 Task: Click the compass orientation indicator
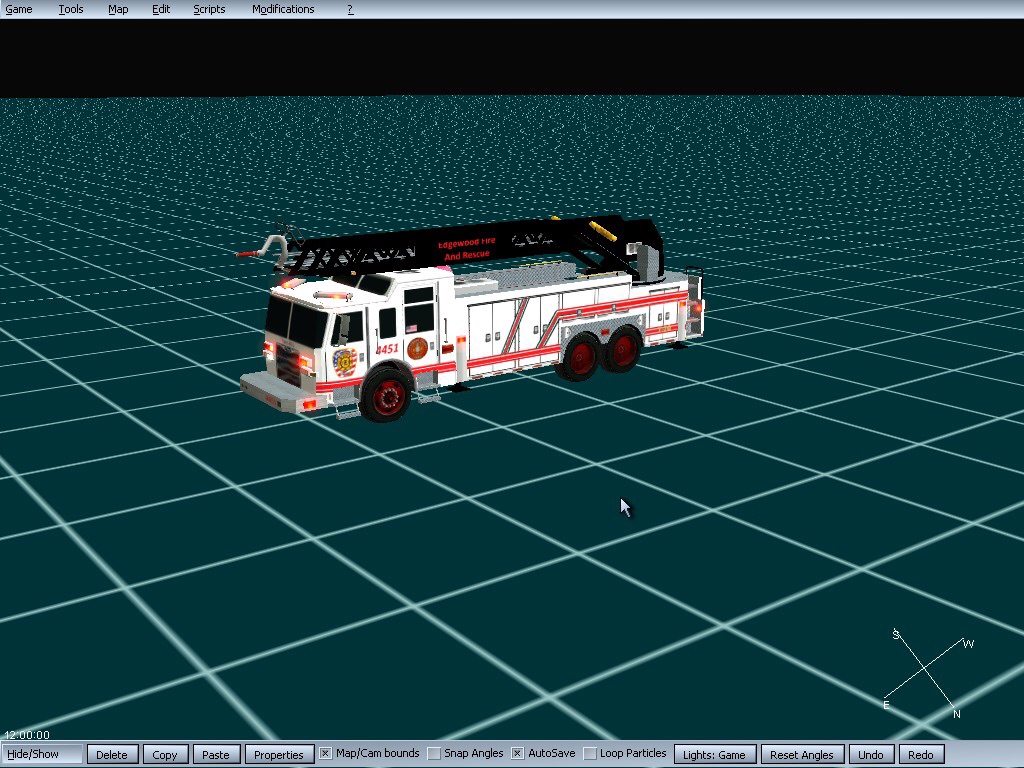(927, 673)
